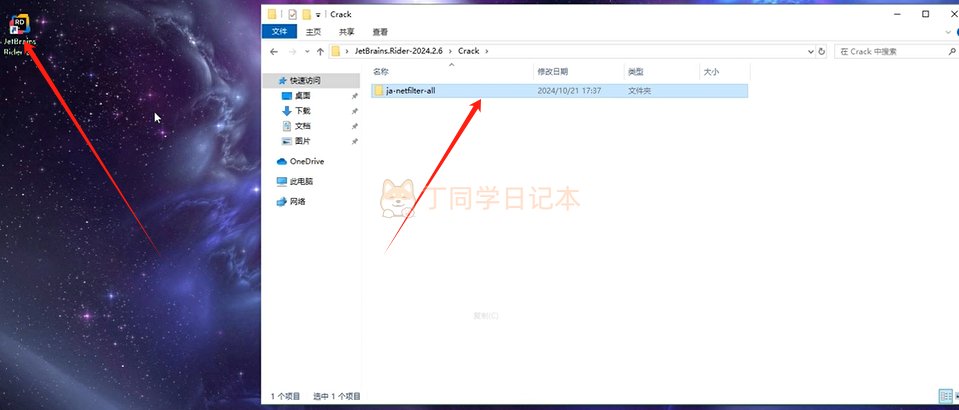Switch to details view icon in status bar

click(946, 397)
